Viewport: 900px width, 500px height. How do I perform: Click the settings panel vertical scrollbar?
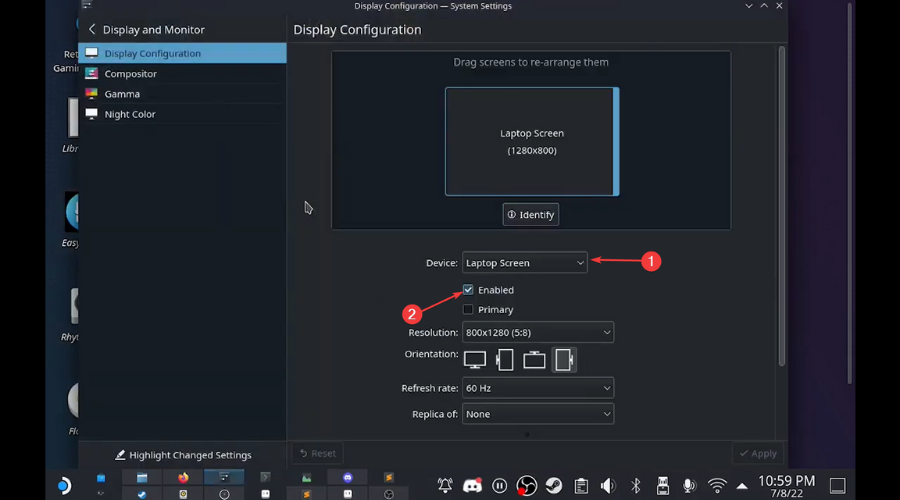(781, 206)
